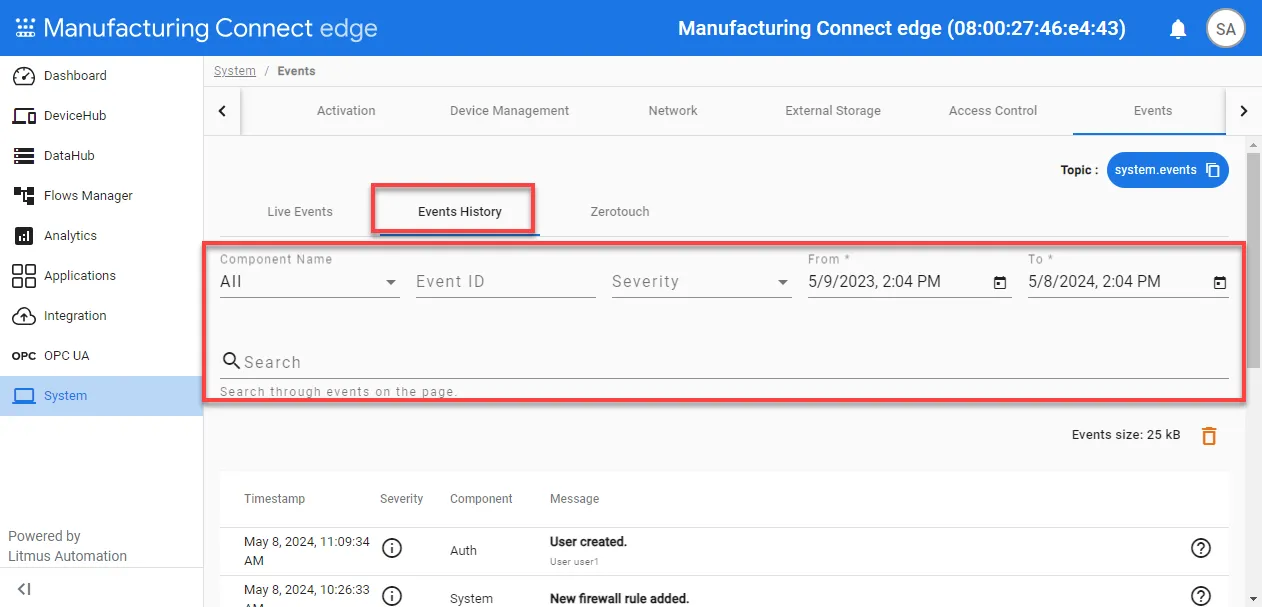Expand the Component Name dropdown

309,282
